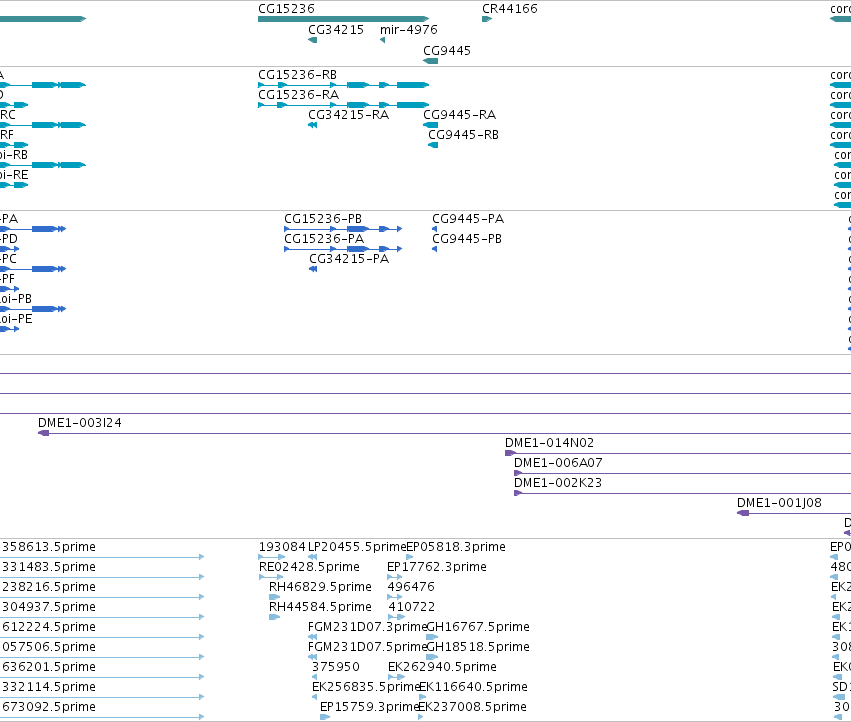Click protein CG9445-PB label
Screen dimensions: 851x722
click(467, 239)
